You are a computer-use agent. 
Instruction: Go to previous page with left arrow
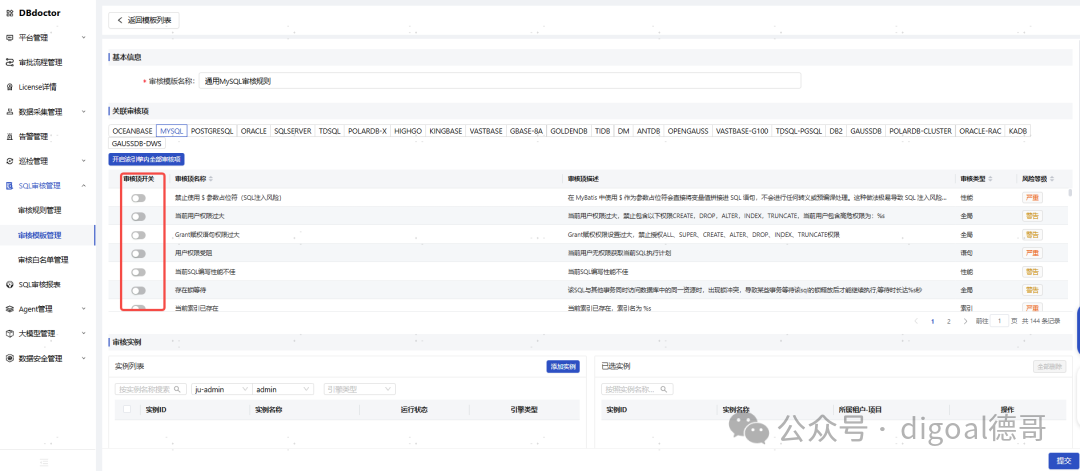[916, 321]
